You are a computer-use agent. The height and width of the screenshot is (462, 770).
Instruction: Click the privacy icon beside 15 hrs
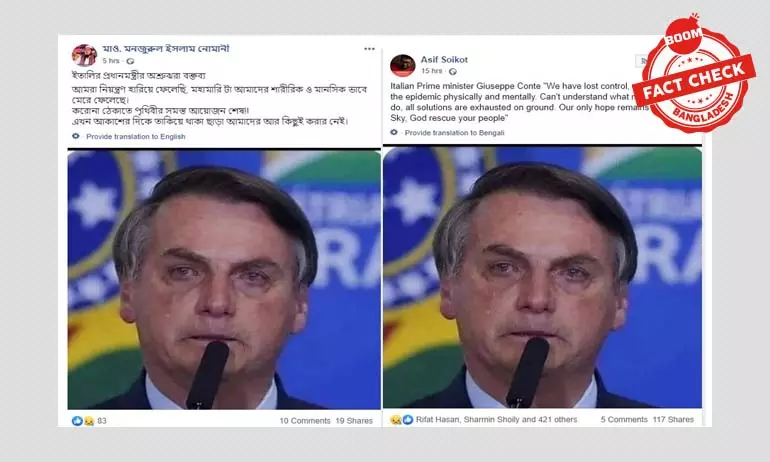(x=453, y=72)
